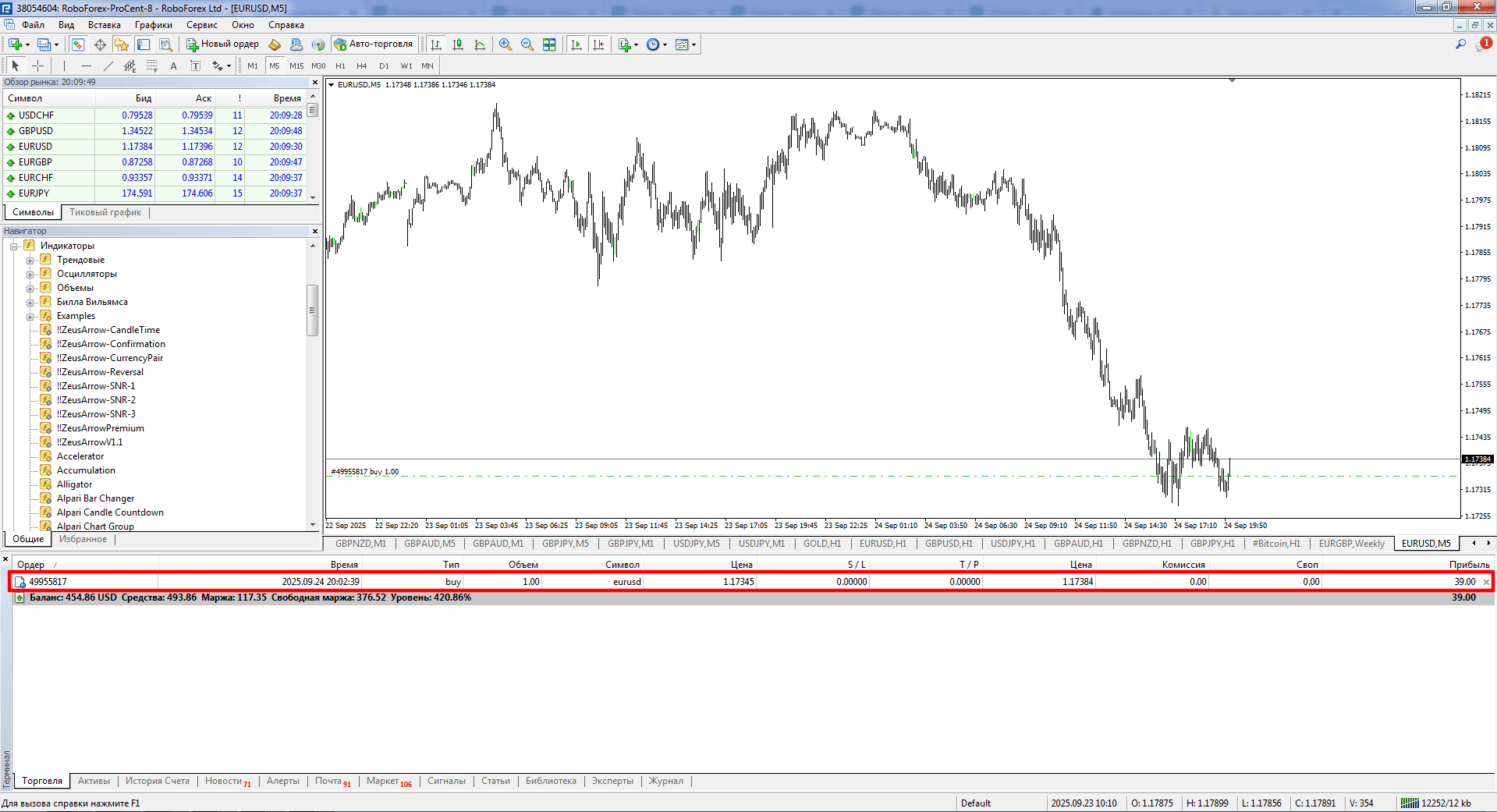Expand the Осцилляторы indicators folder
The height and width of the screenshot is (812, 1497).
click(30, 275)
